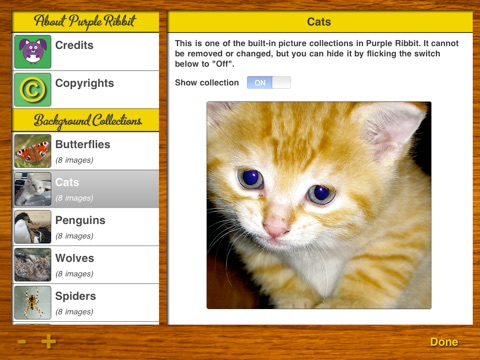This screenshot has height=360, width=480.
Task: Click the large kitten preview image
Action: coord(319,205)
